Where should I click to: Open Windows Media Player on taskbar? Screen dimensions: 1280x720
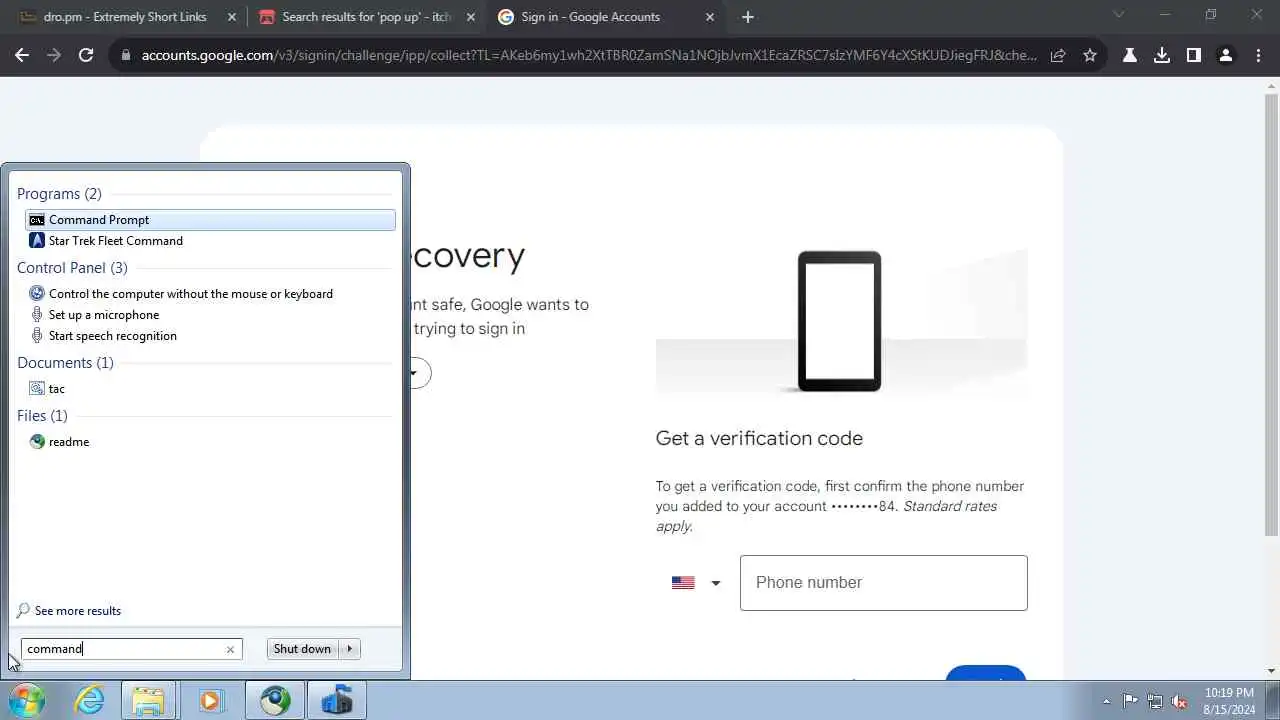tap(210, 700)
